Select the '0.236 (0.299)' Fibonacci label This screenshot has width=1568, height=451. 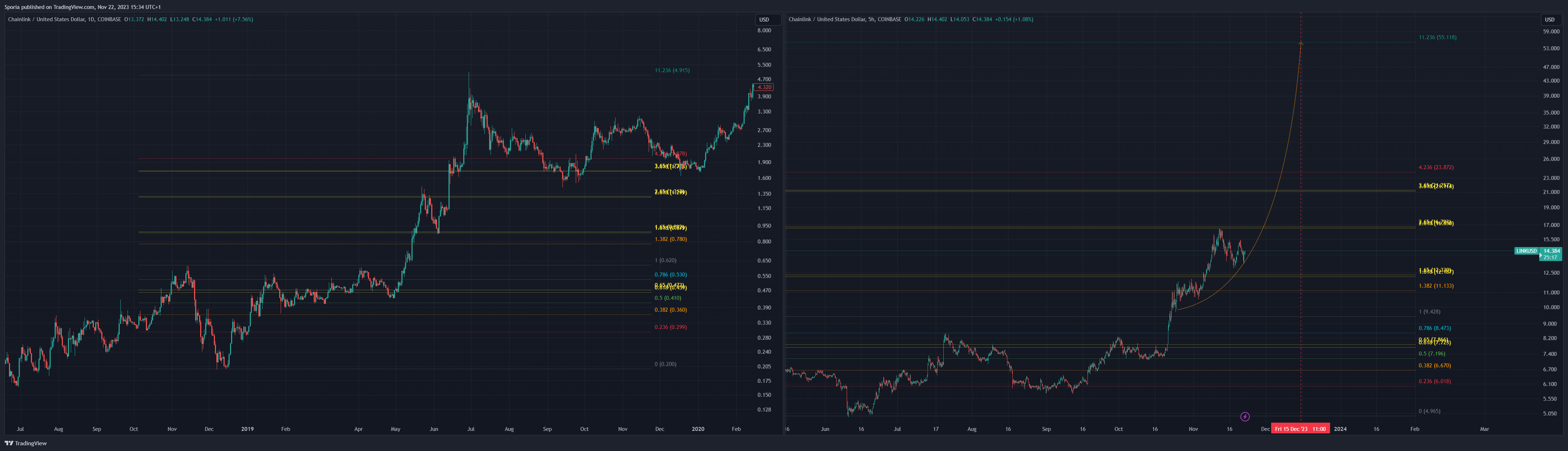coord(671,327)
